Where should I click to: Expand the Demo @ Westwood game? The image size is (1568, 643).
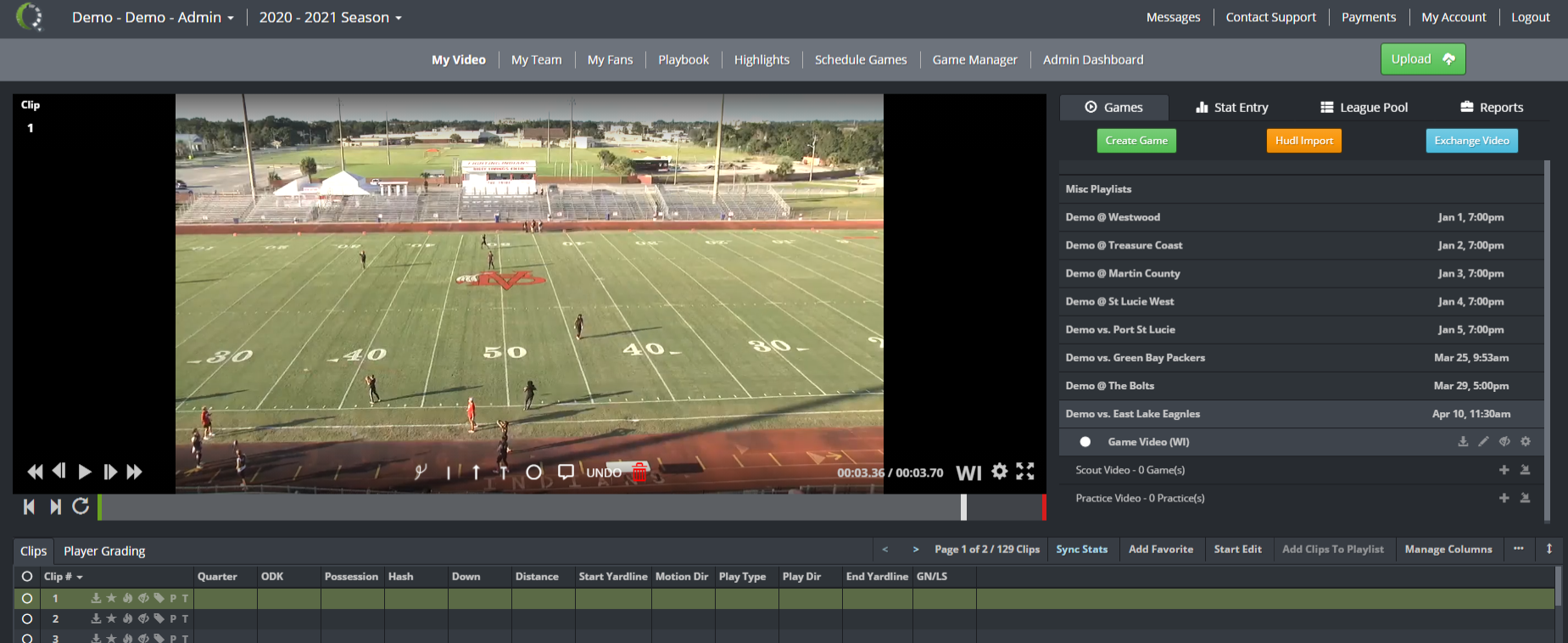(1302, 217)
